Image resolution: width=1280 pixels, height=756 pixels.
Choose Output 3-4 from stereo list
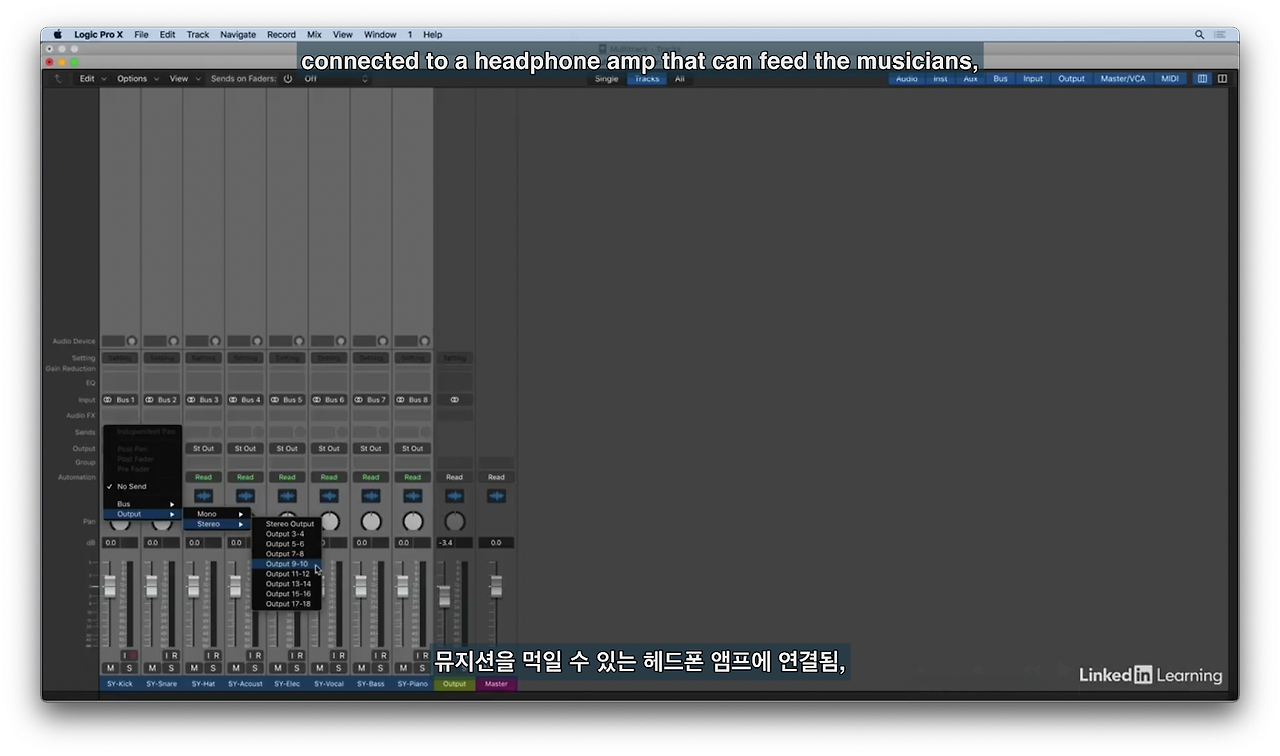pyautogui.click(x=287, y=534)
